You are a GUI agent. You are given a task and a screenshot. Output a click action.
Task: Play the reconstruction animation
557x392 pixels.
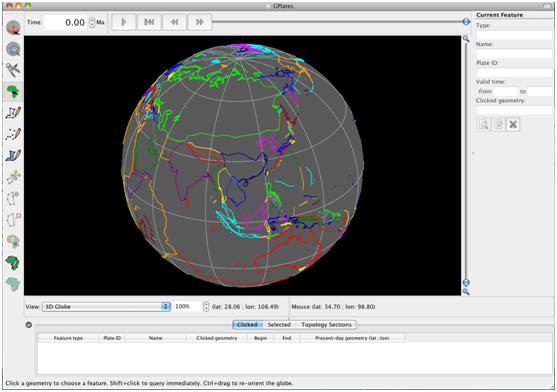click(x=124, y=22)
